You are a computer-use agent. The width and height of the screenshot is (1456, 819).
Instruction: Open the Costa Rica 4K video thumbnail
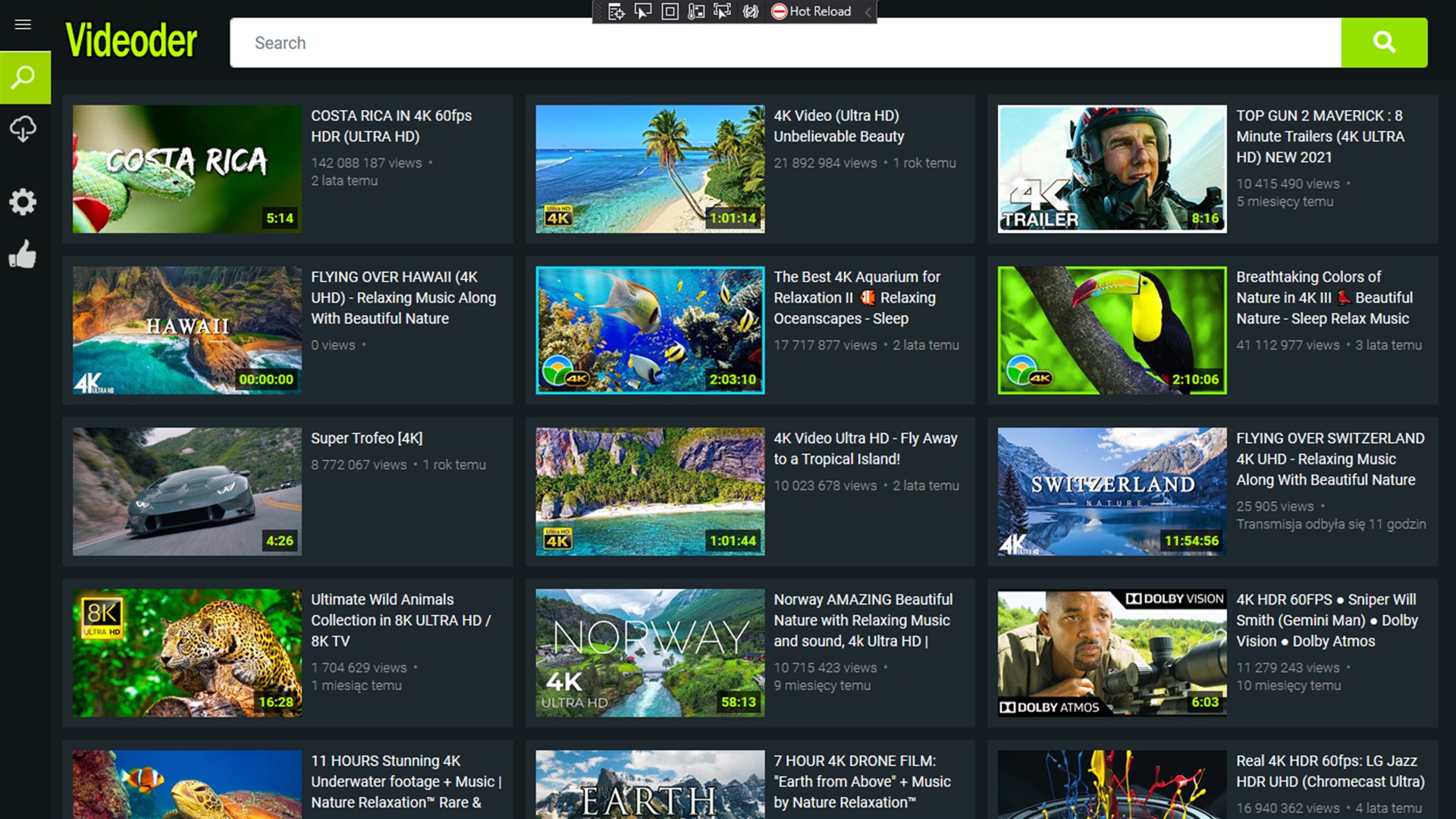(x=187, y=168)
